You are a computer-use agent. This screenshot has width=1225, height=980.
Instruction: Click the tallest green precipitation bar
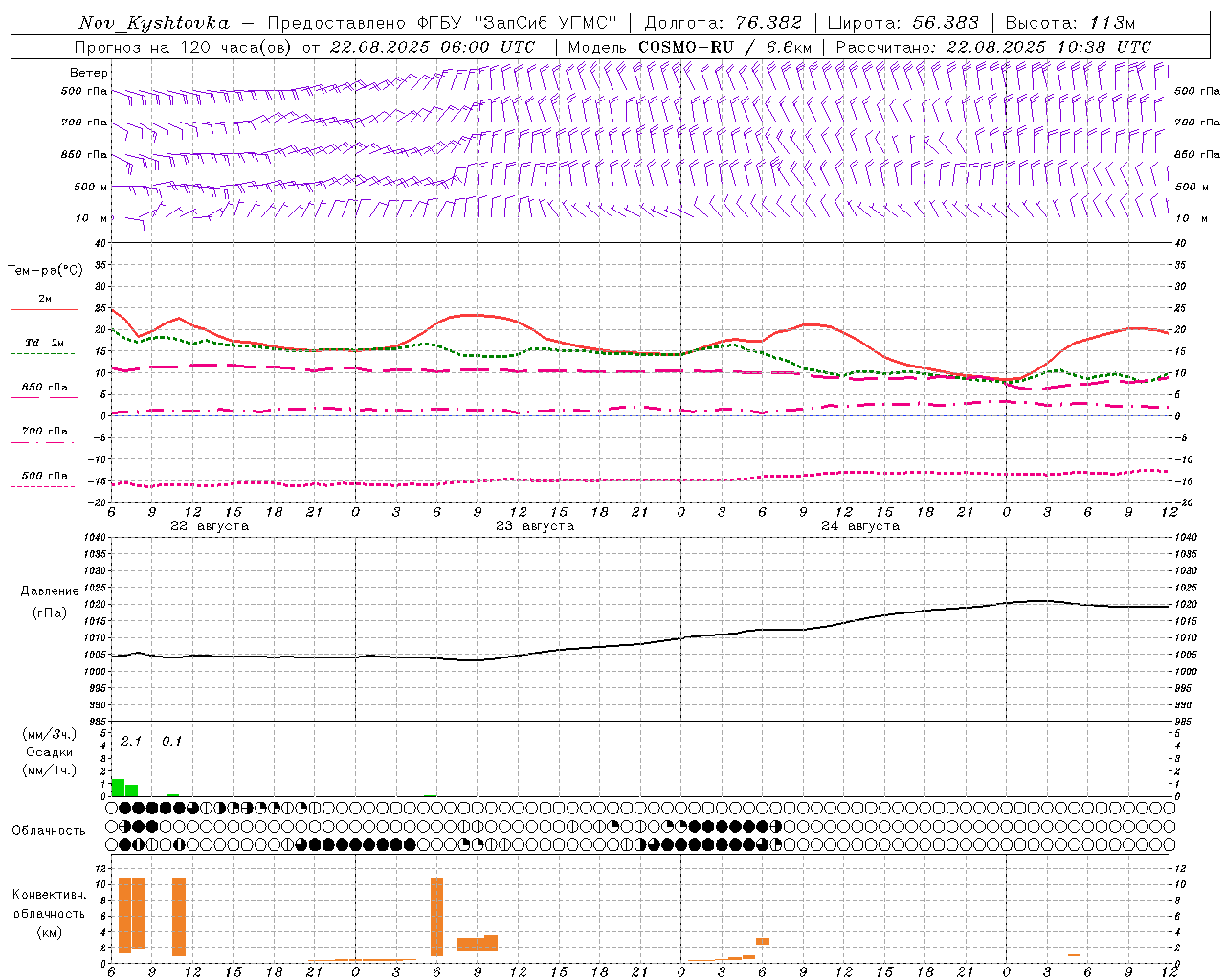click(x=118, y=788)
